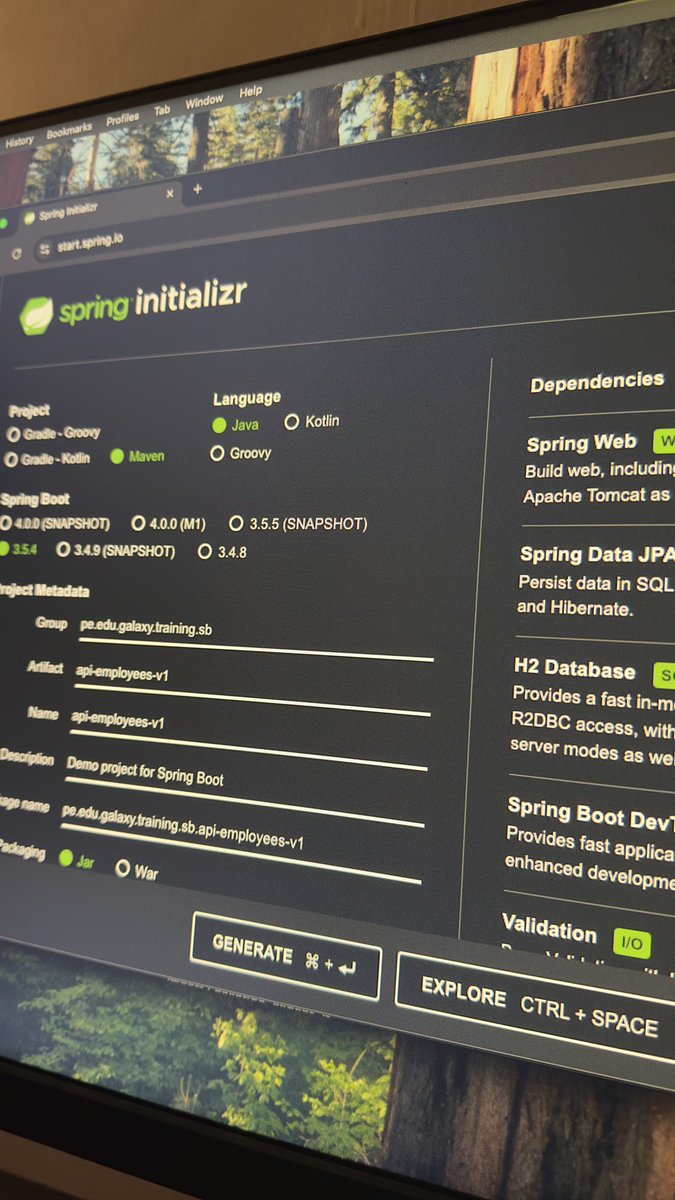Click the Spring Boot section label
Image resolution: width=675 pixels, height=1200 pixels.
pyautogui.click(x=34, y=498)
